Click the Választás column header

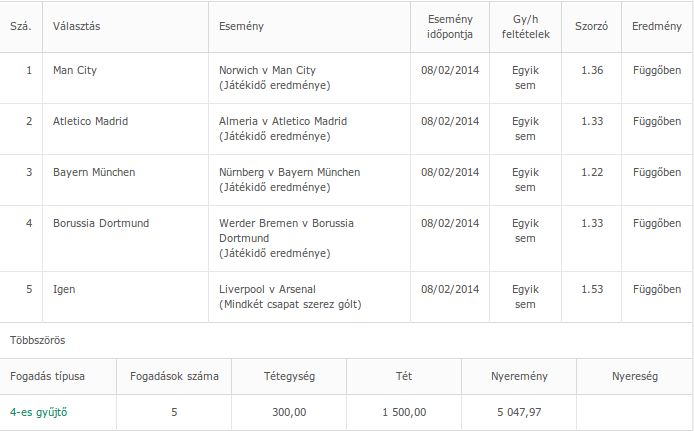point(76,25)
